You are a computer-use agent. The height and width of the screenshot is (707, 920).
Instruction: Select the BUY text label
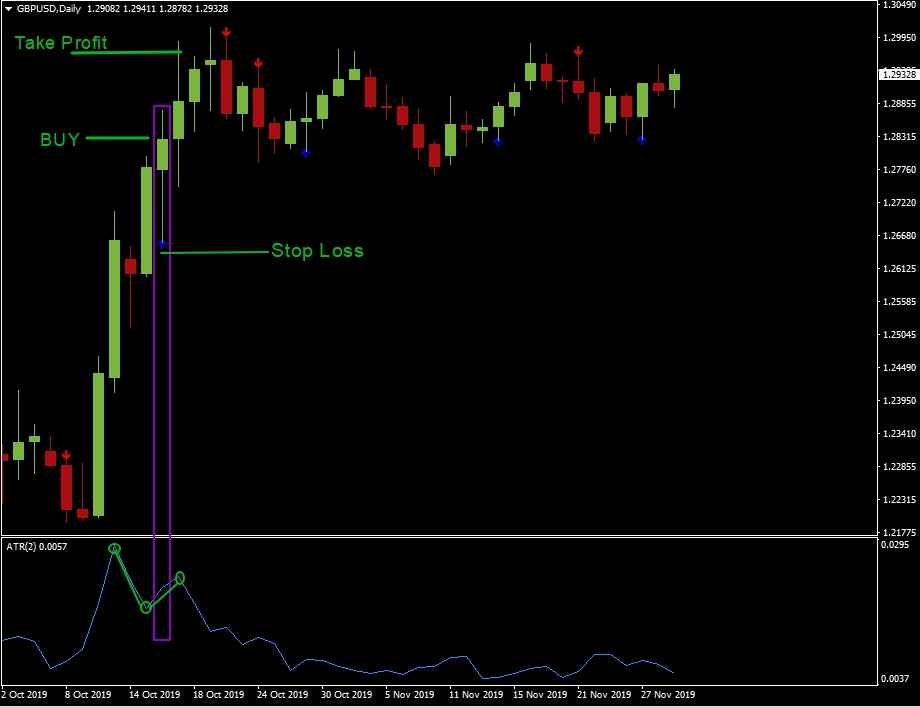(59, 140)
